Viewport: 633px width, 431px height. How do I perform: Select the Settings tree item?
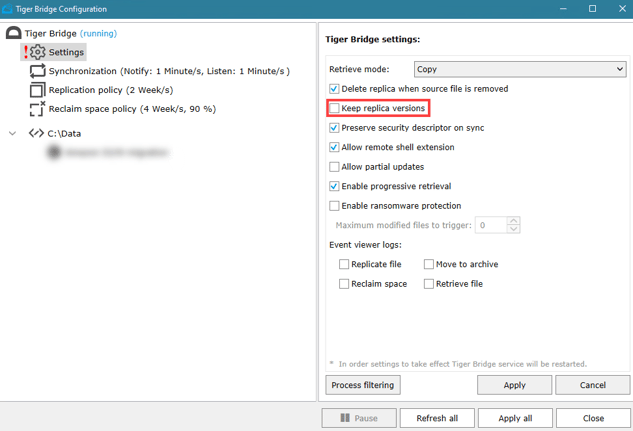click(53, 52)
